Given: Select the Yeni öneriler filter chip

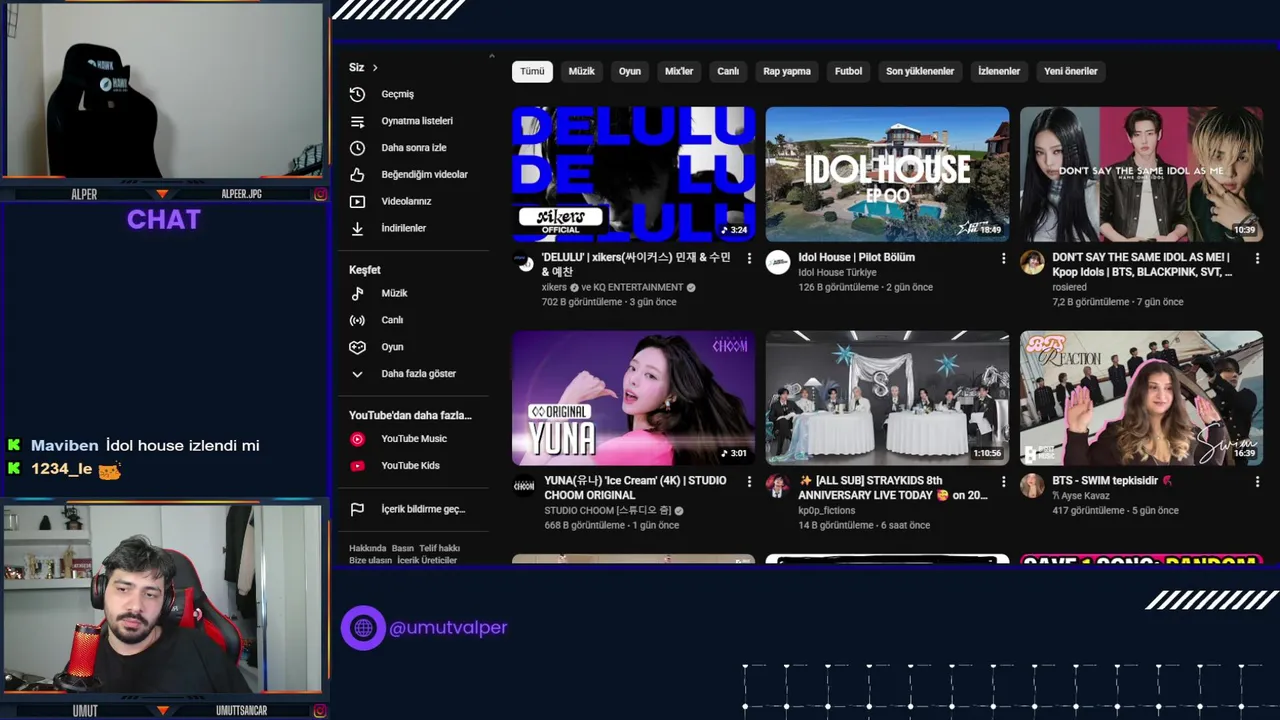Looking at the screenshot, I should 1071,72.
